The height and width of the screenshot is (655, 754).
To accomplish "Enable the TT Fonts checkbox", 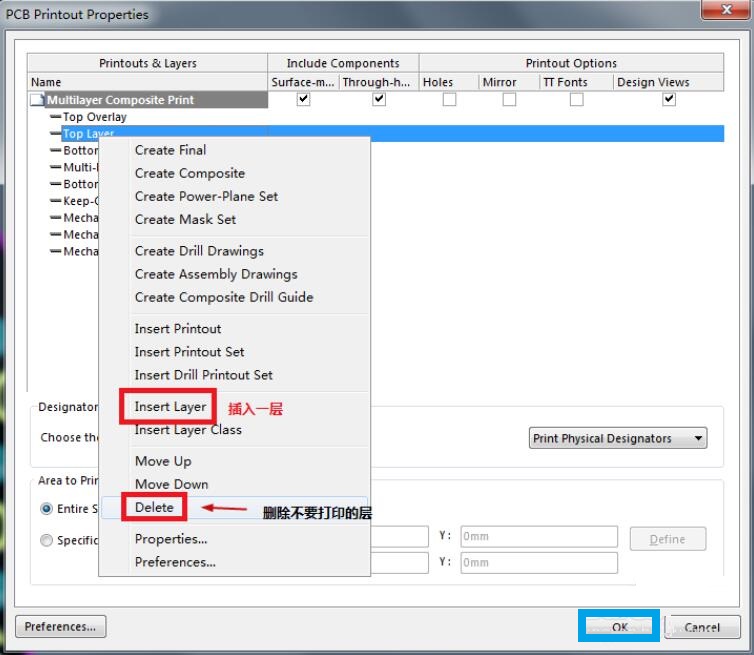I will 577,99.
